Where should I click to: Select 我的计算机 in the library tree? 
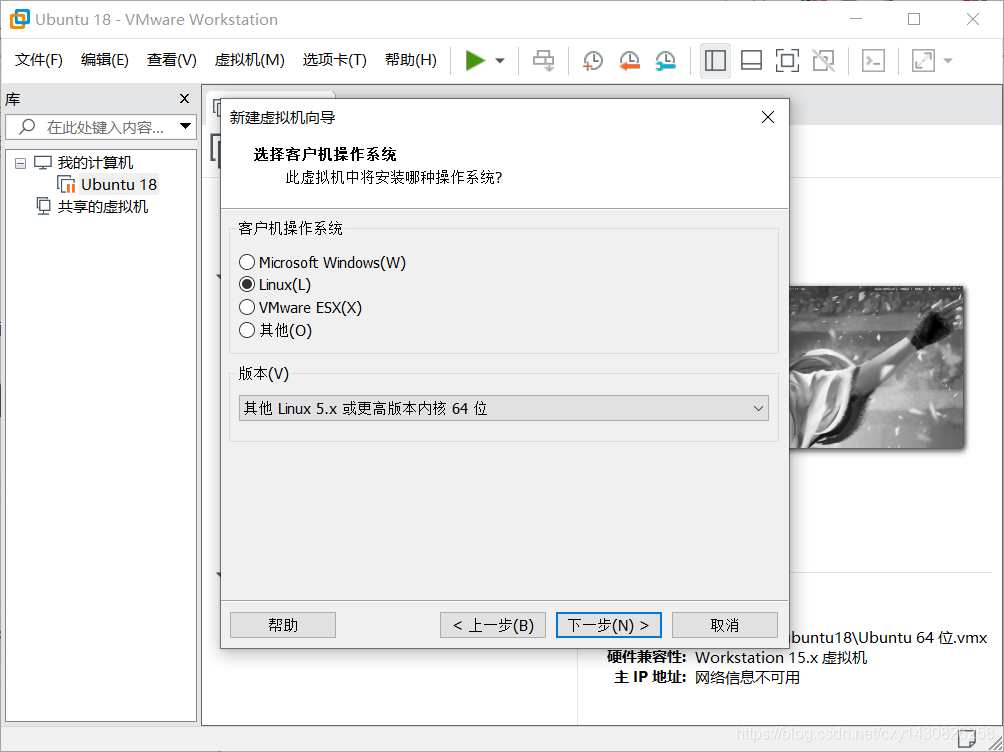coord(95,163)
